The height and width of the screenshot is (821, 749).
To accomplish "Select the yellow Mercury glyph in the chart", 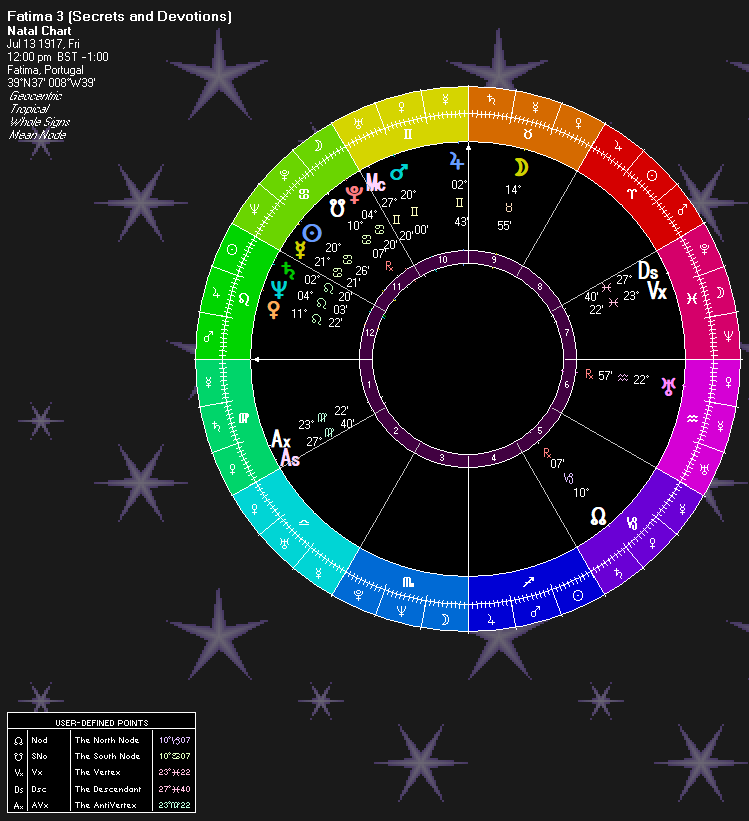I will tap(300, 250).
